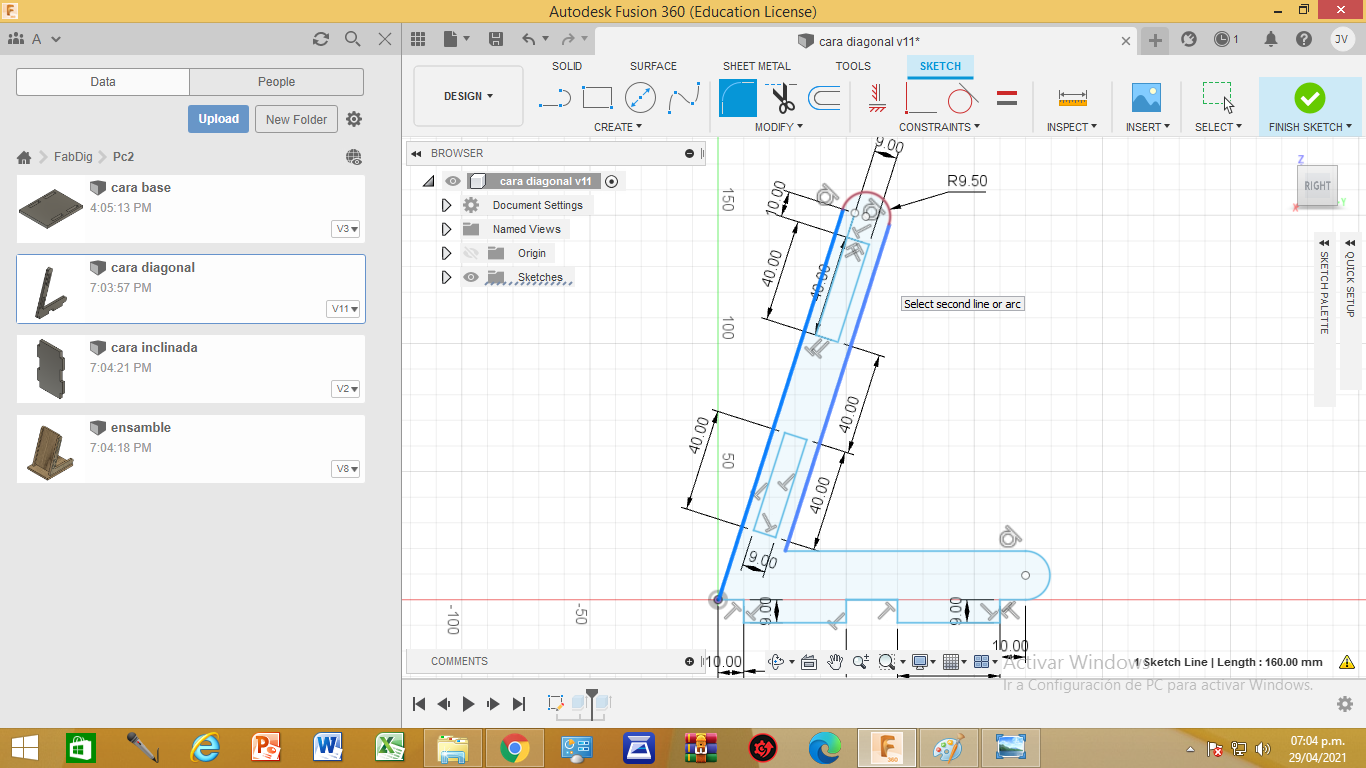The image size is (1366, 768).
Task: Toggle visibility of cara diagonal v11 component
Action: coord(453,181)
